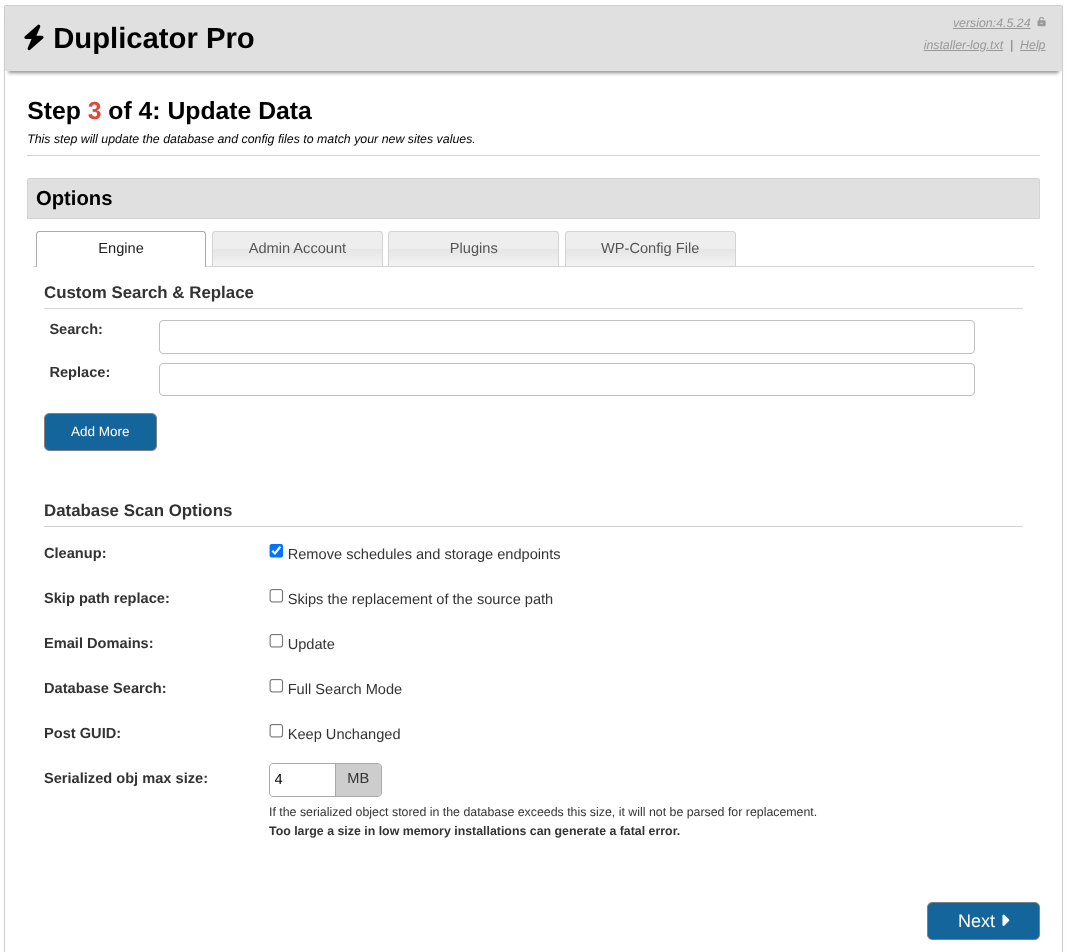Viewport: 1067px width, 952px height.
Task: Click into the Replace text field
Action: 566,380
